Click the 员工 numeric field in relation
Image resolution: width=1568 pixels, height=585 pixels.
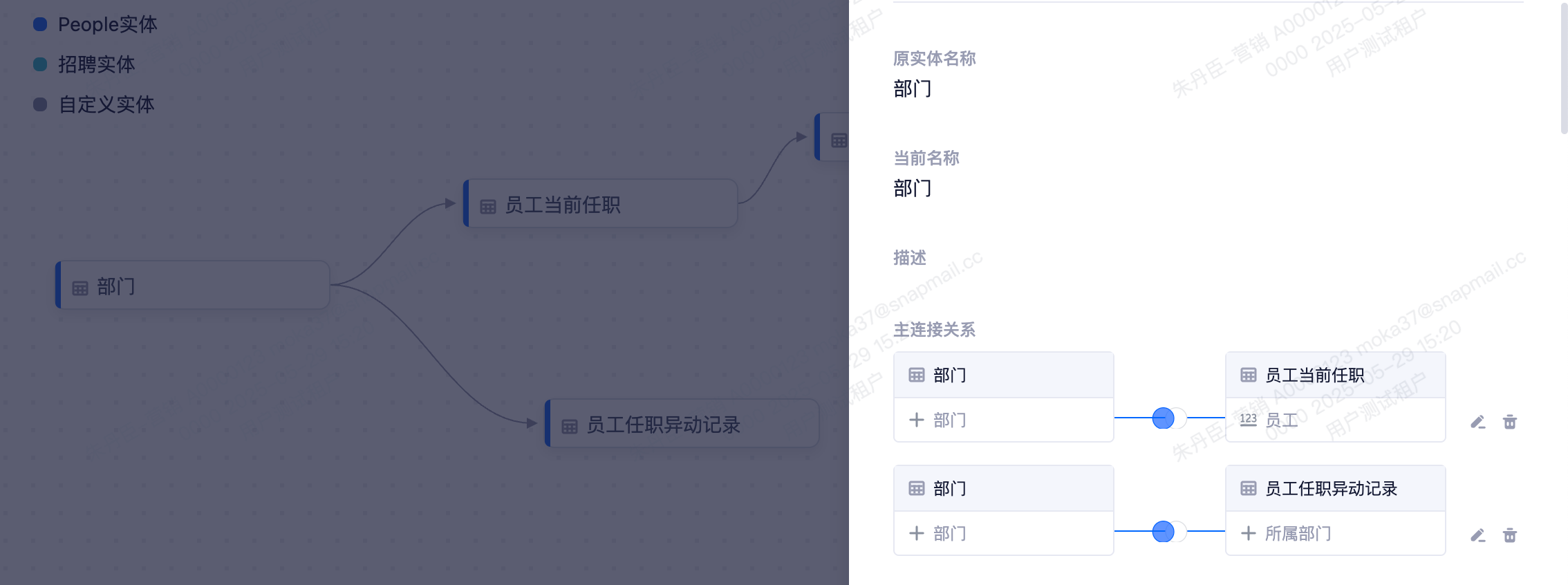tap(1336, 420)
